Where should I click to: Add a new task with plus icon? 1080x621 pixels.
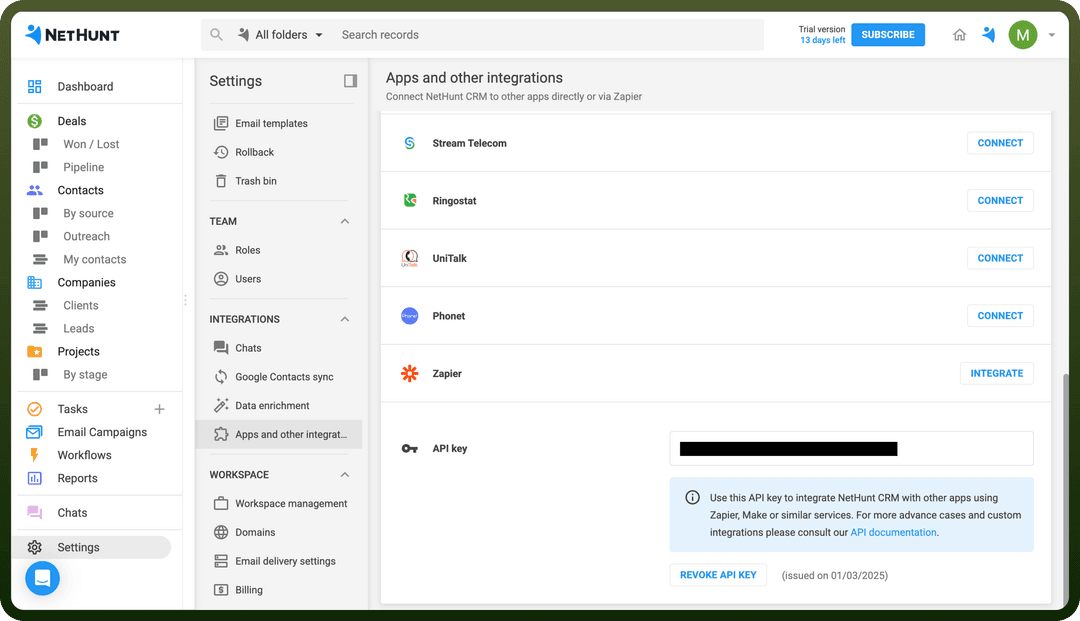pos(159,409)
